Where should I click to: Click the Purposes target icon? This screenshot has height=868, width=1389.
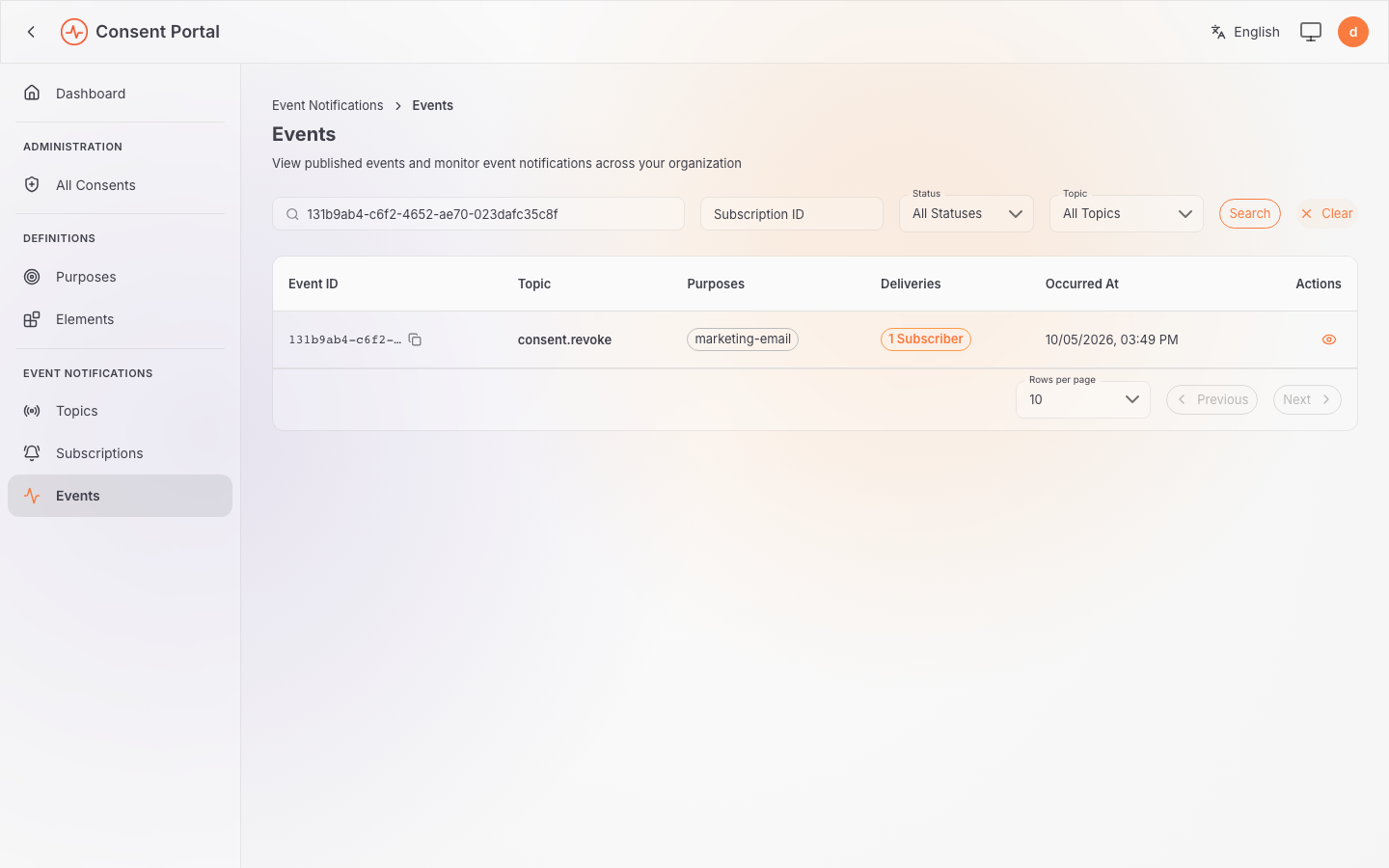coord(32,277)
